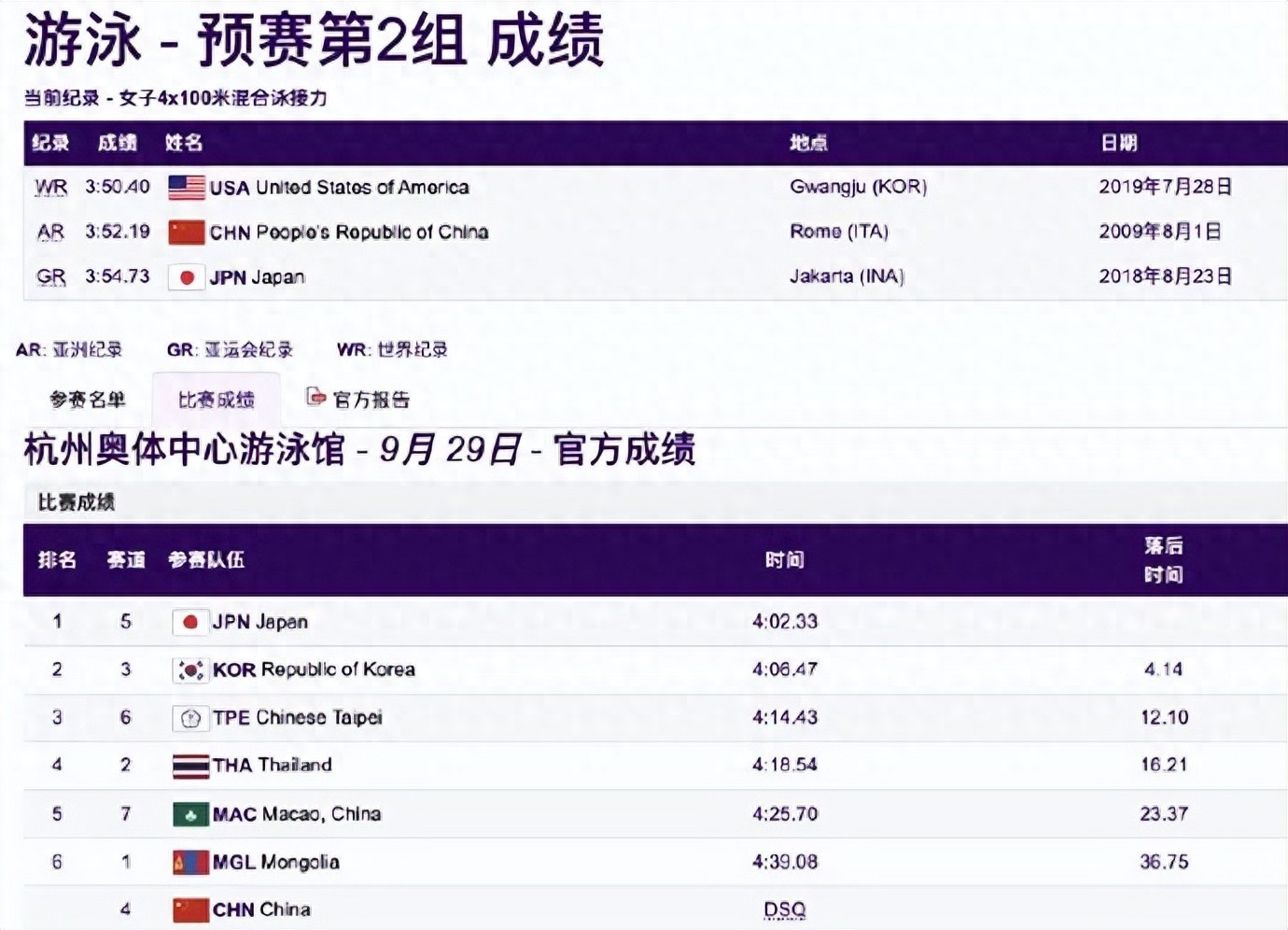Click the China flag in Asian record row
The width and height of the screenshot is (1288, 930).
pos(186,232)
